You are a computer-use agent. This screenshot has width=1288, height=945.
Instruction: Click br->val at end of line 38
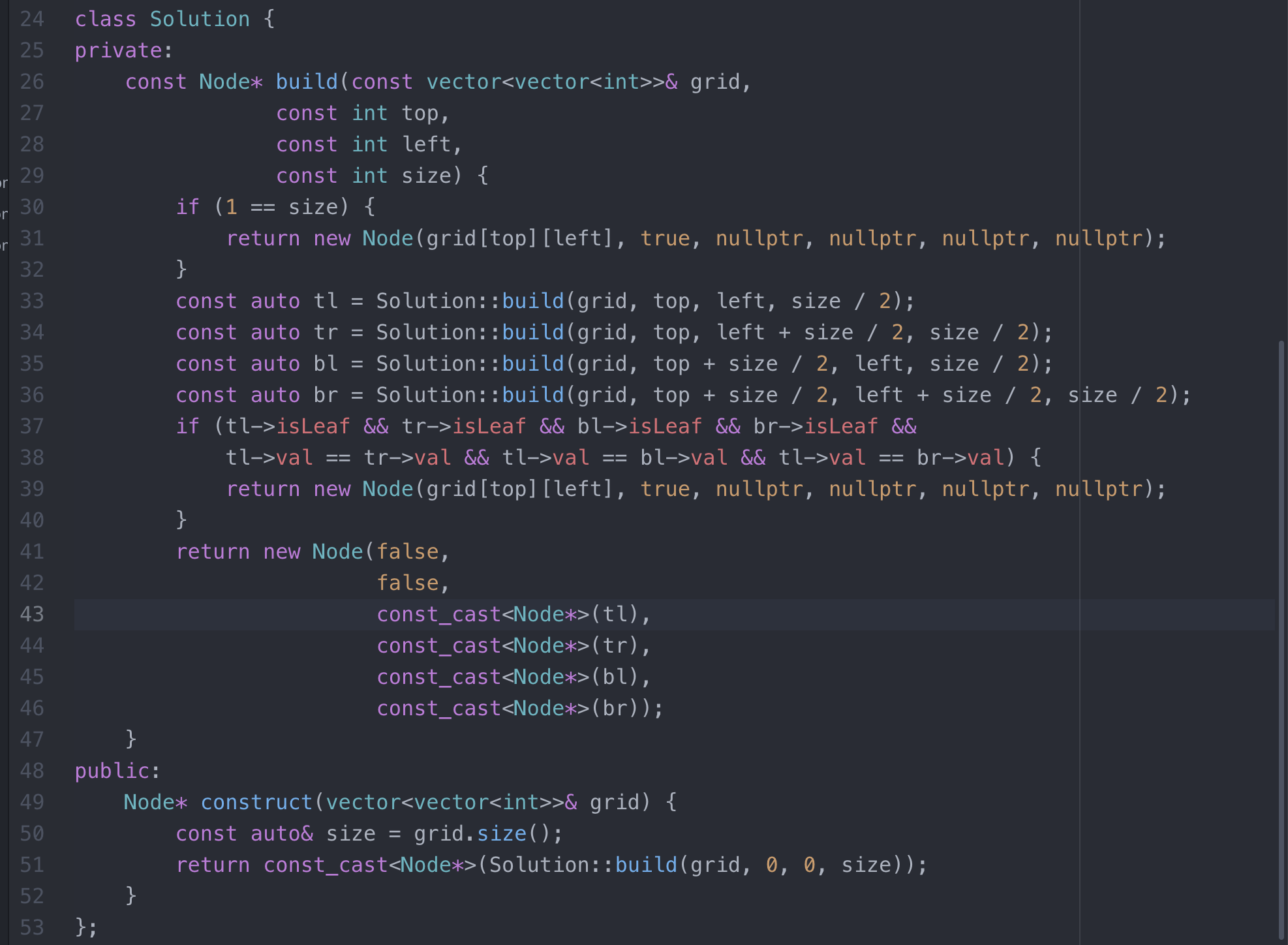click(x=960, y=457)
